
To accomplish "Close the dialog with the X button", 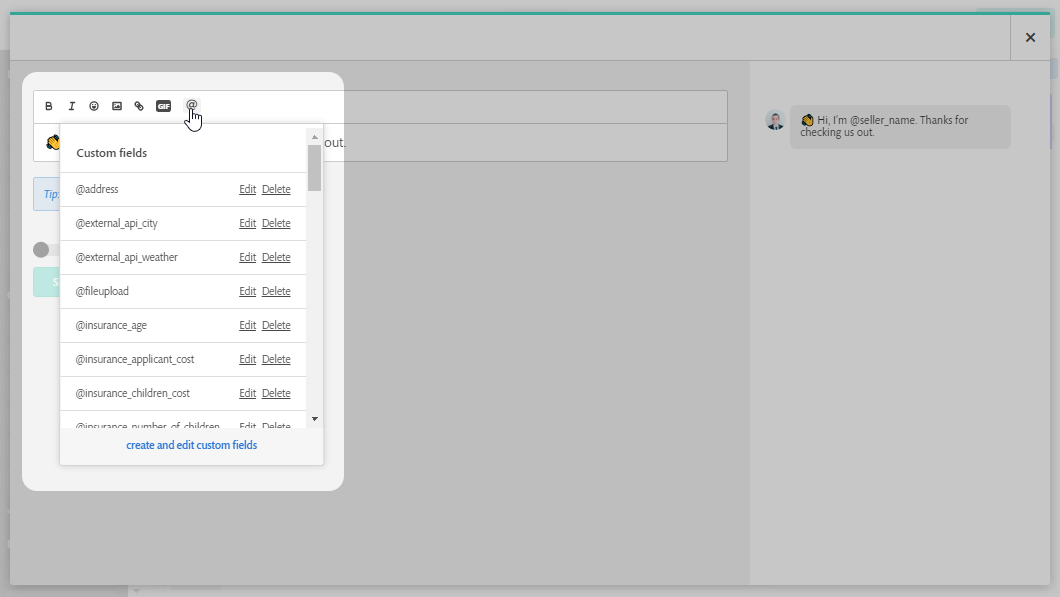I will point(1030,37).
